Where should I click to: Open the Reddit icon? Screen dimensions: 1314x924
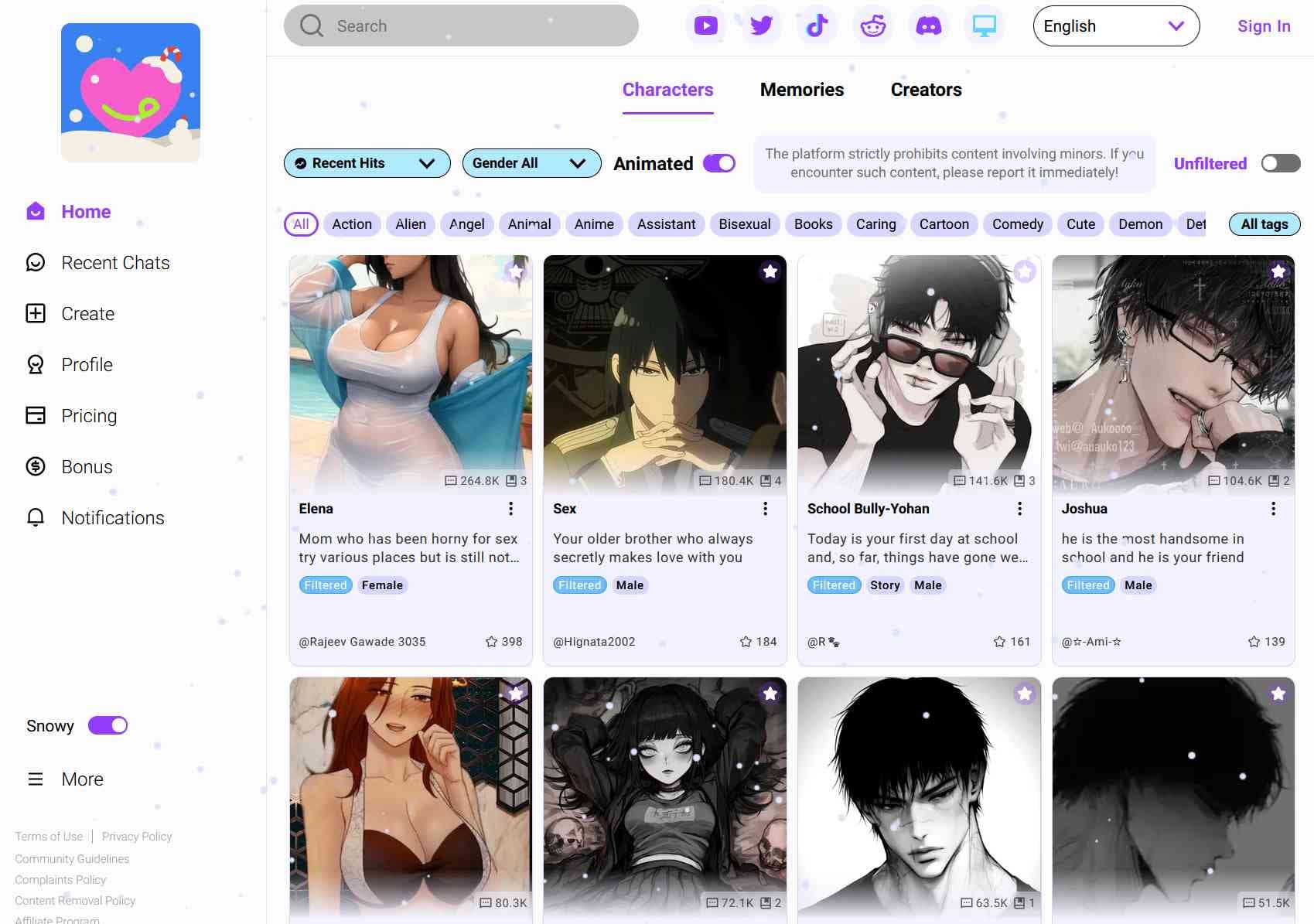(x=872, y=26)
